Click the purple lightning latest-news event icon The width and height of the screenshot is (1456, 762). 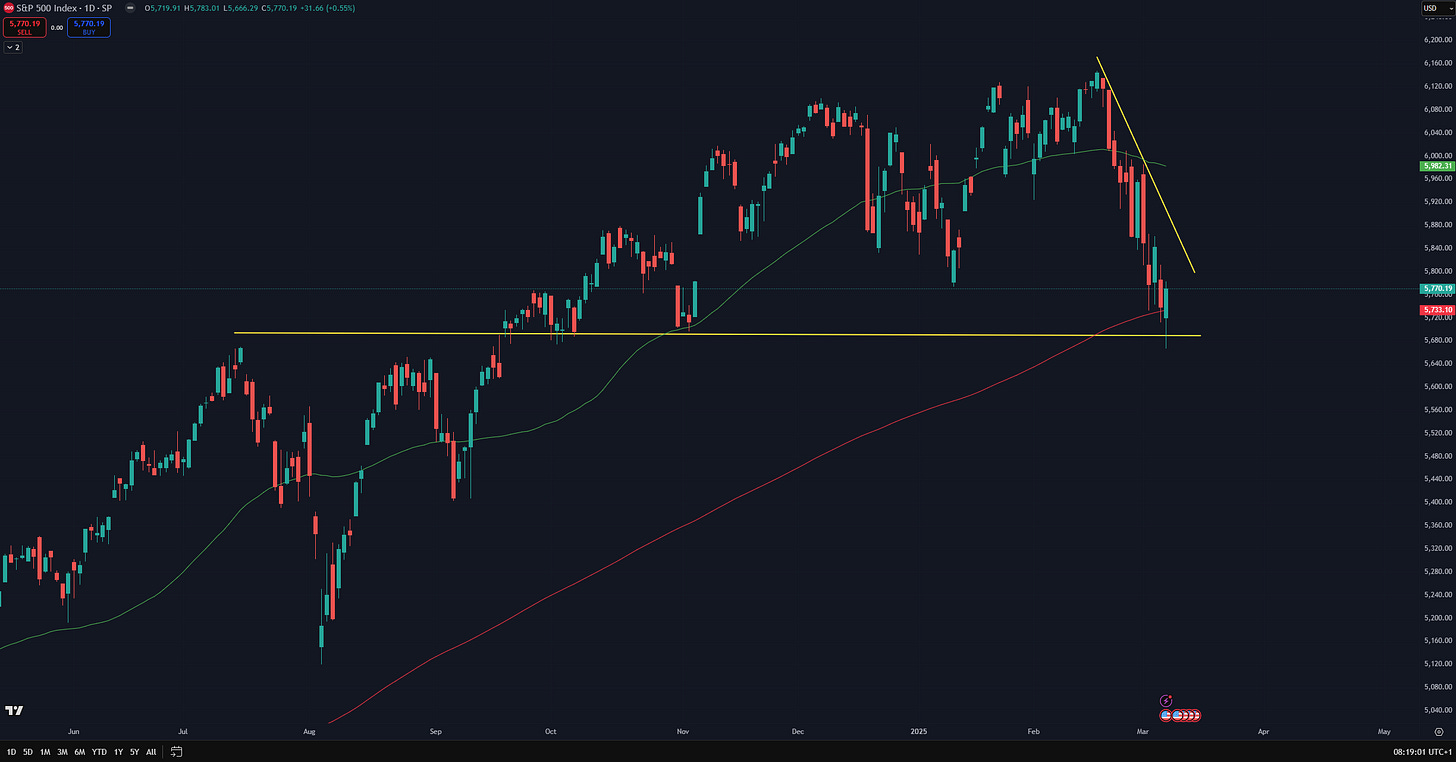pyautogui.click(x=1165, y=701)
